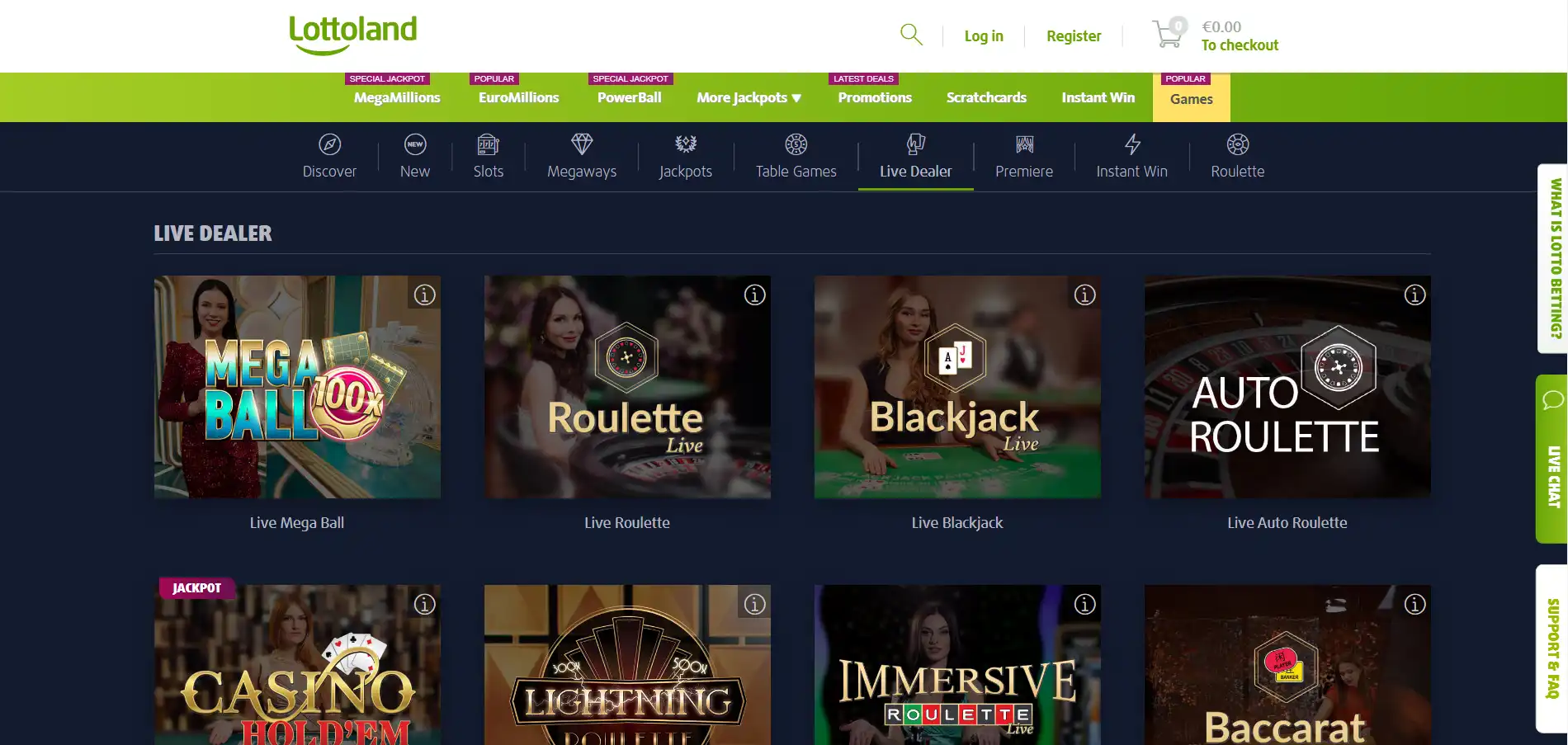Show info for Baccarat game

point(1415,605)
